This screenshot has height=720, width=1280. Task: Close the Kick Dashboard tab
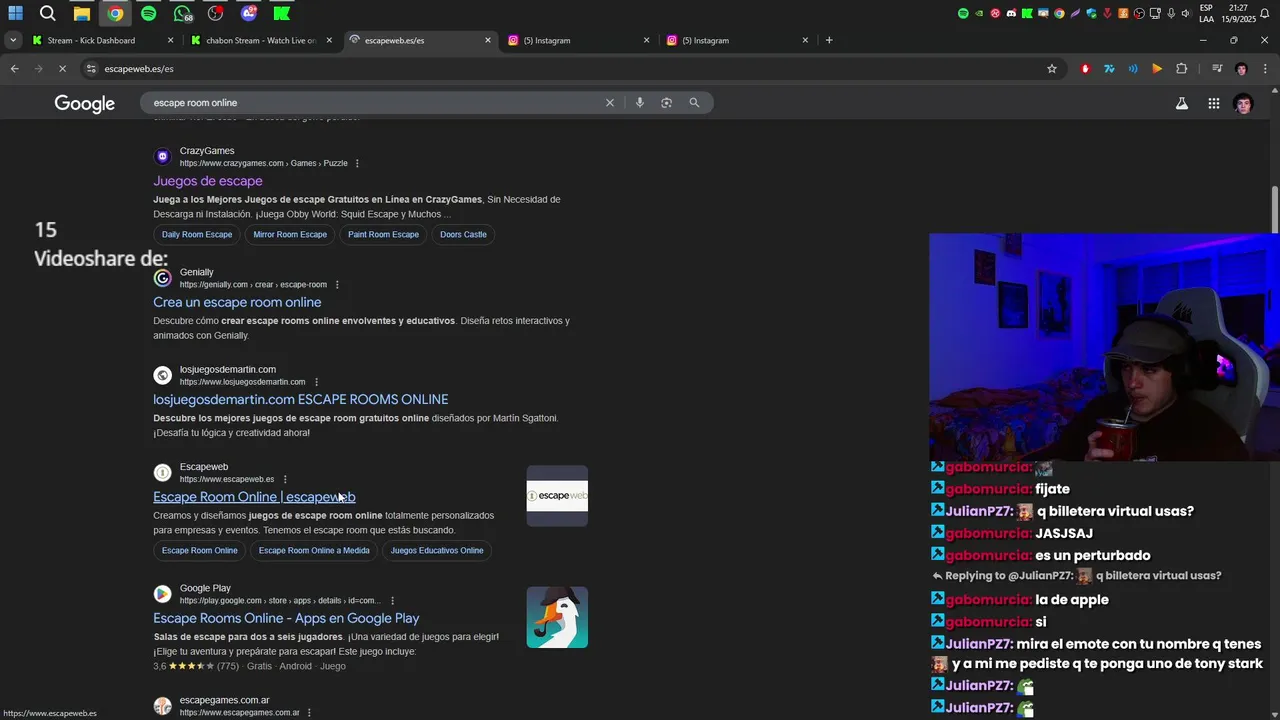point(170,40)
